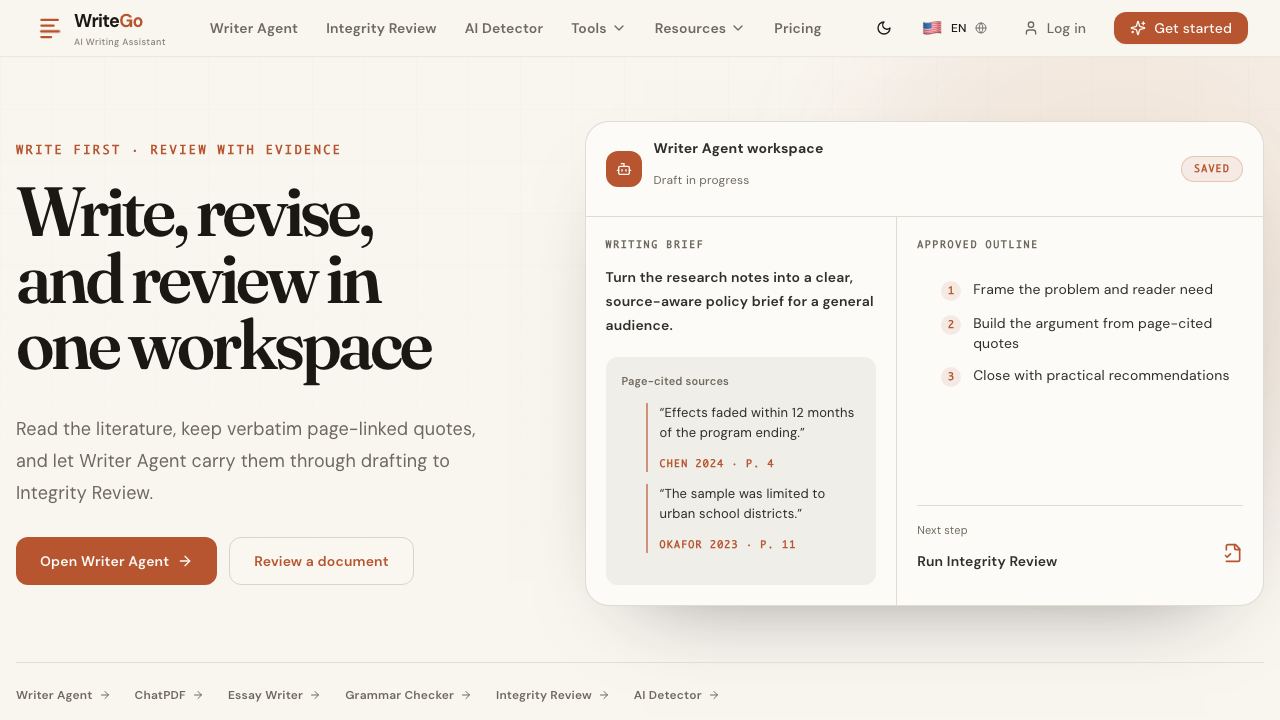Click the Open Writer Agent button

[x=116, y=561]
